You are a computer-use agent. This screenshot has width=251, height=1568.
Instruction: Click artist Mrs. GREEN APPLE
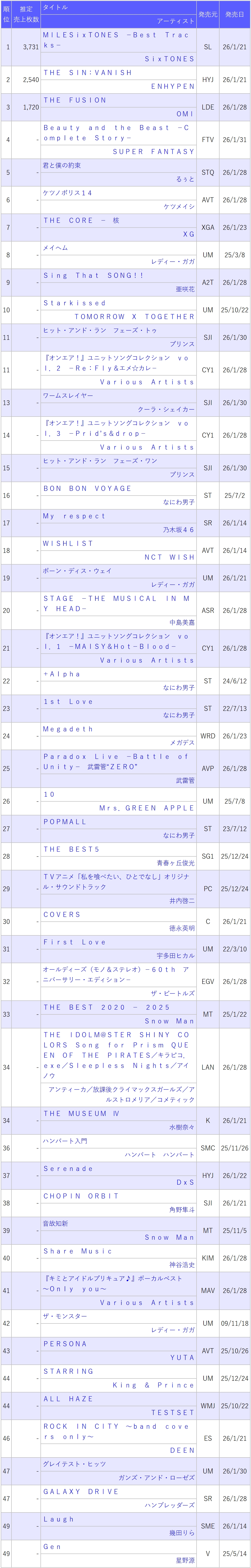pos(147,808)
